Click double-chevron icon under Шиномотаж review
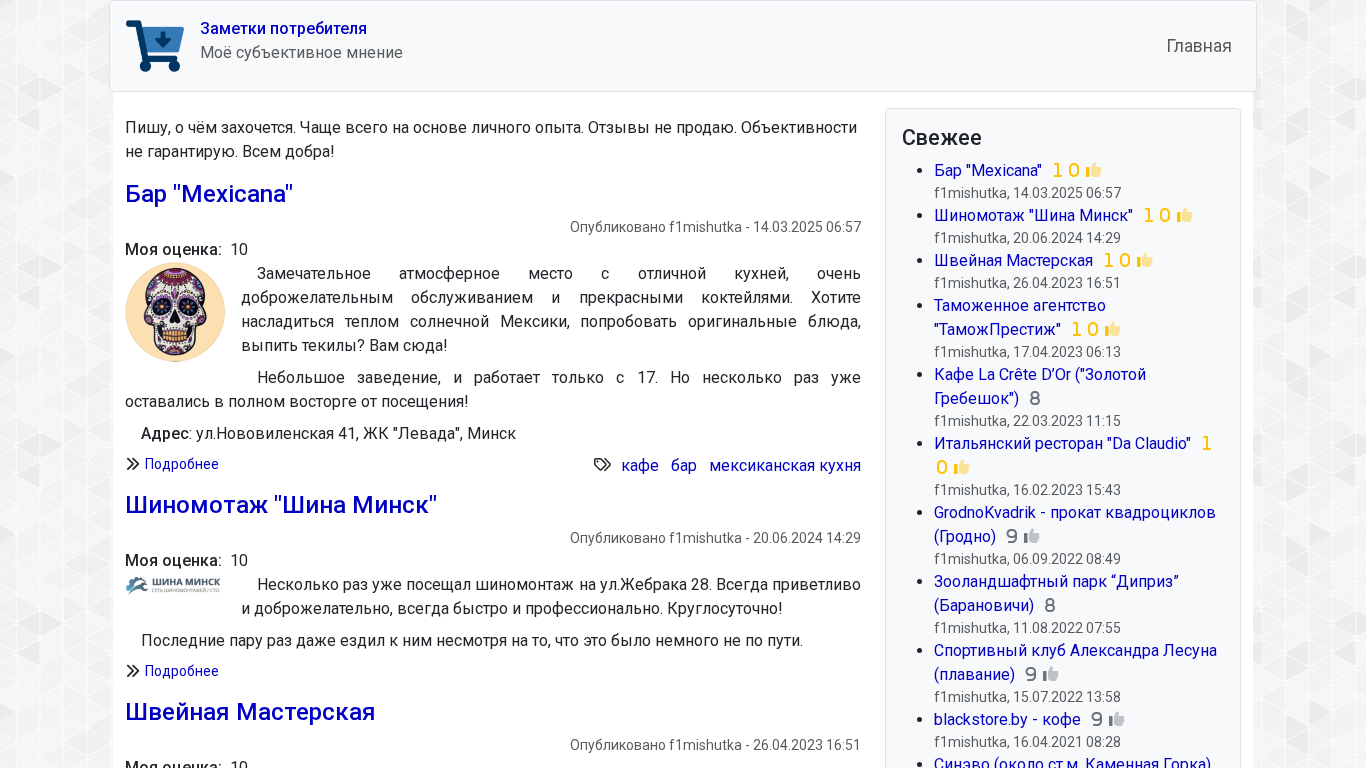Screen dimensions: 1366x768 pos(132,671)
